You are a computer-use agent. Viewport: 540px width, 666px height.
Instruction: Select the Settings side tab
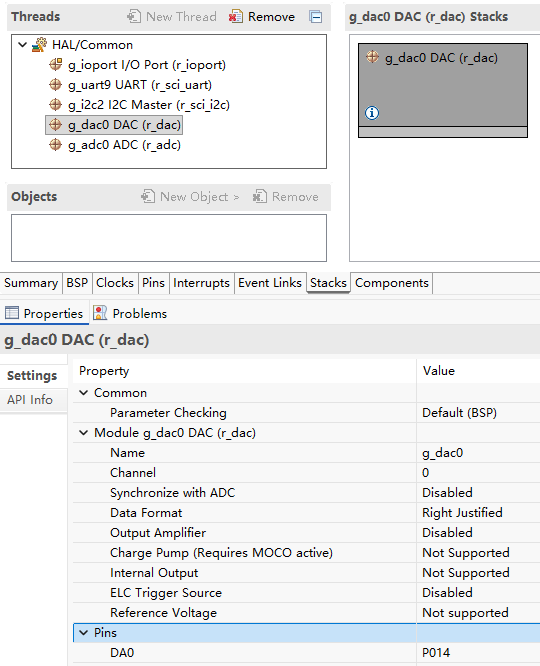click(32, 375)
